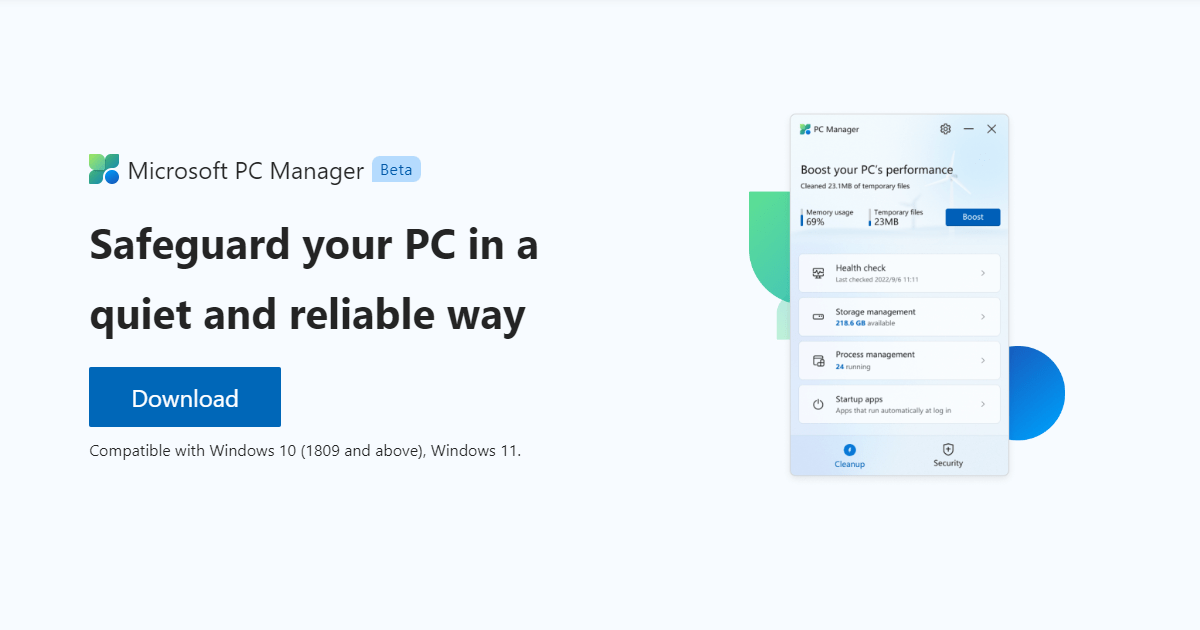Click the "Microsoft PC Manager" title text
The image size is (1200, 630).
coord(246,171)
